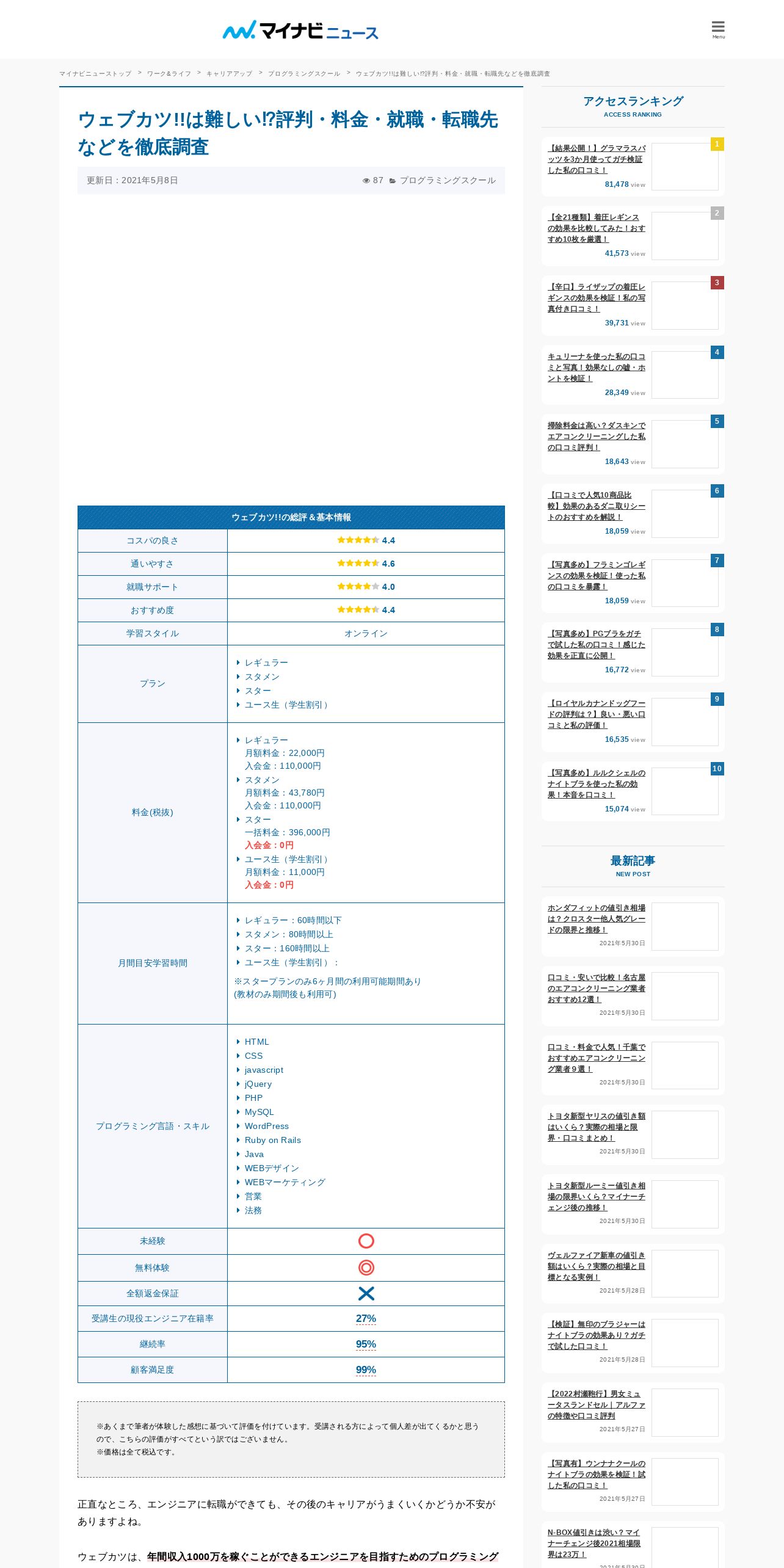Click the red circle icon in 未経験 row
Image resolution: width=784 pixels, height=1568 pixels.
[x=366, y=1241]
